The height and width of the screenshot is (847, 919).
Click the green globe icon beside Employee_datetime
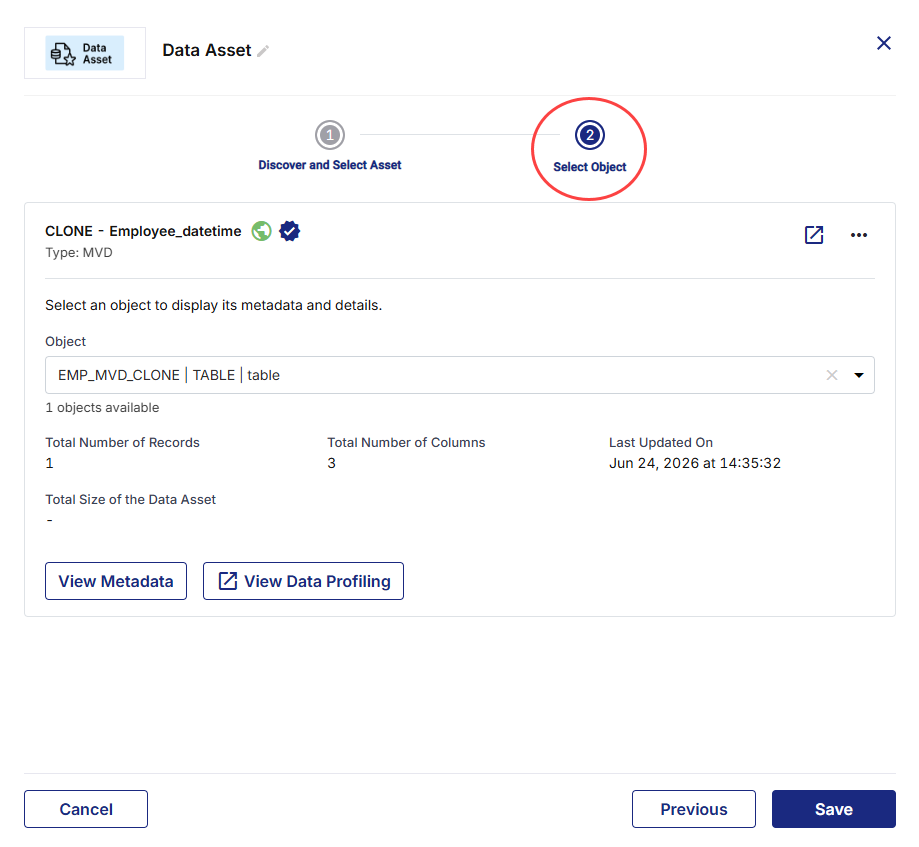pos(261,231)
